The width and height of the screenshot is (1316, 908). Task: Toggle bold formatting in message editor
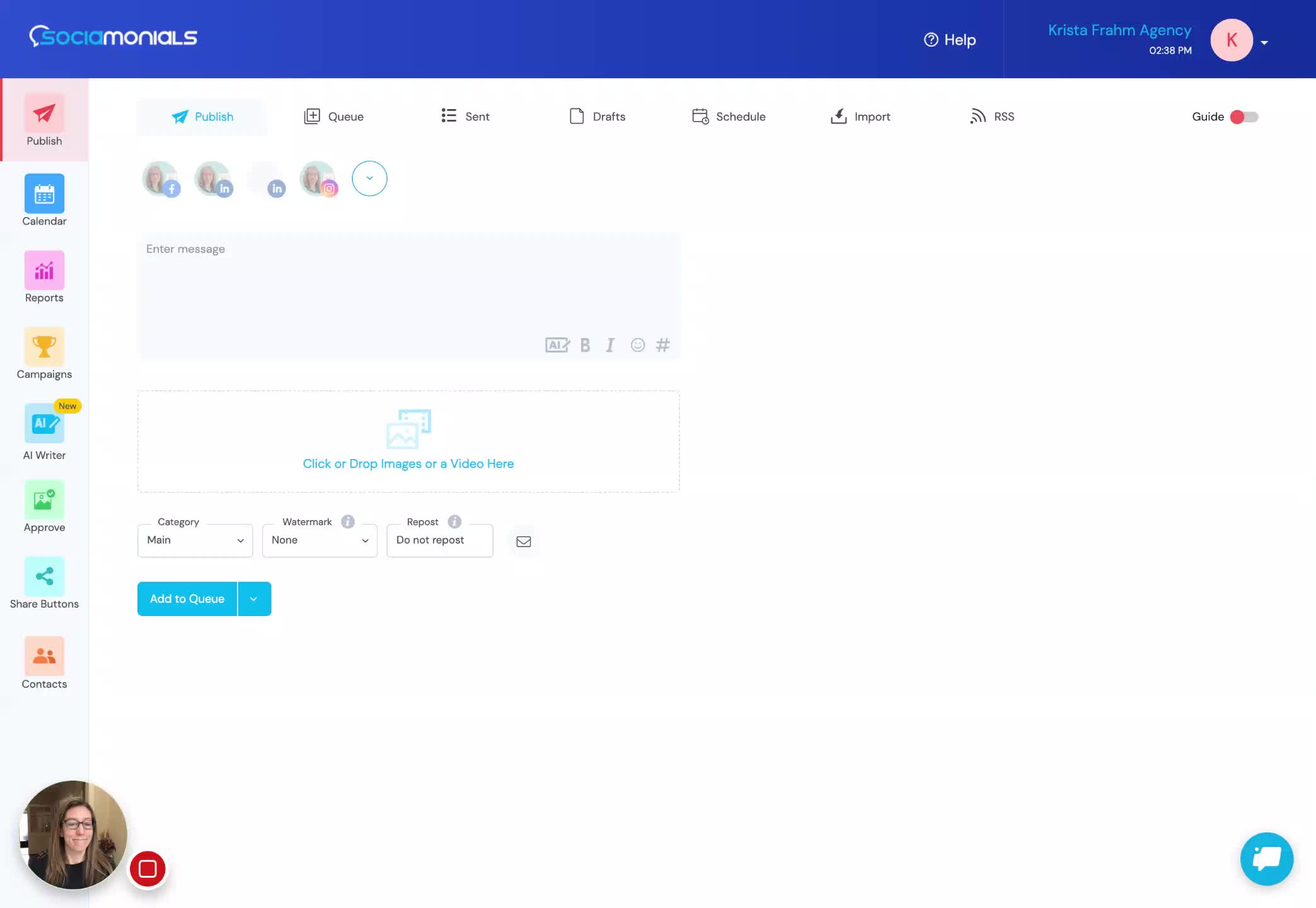pos(585,345)
